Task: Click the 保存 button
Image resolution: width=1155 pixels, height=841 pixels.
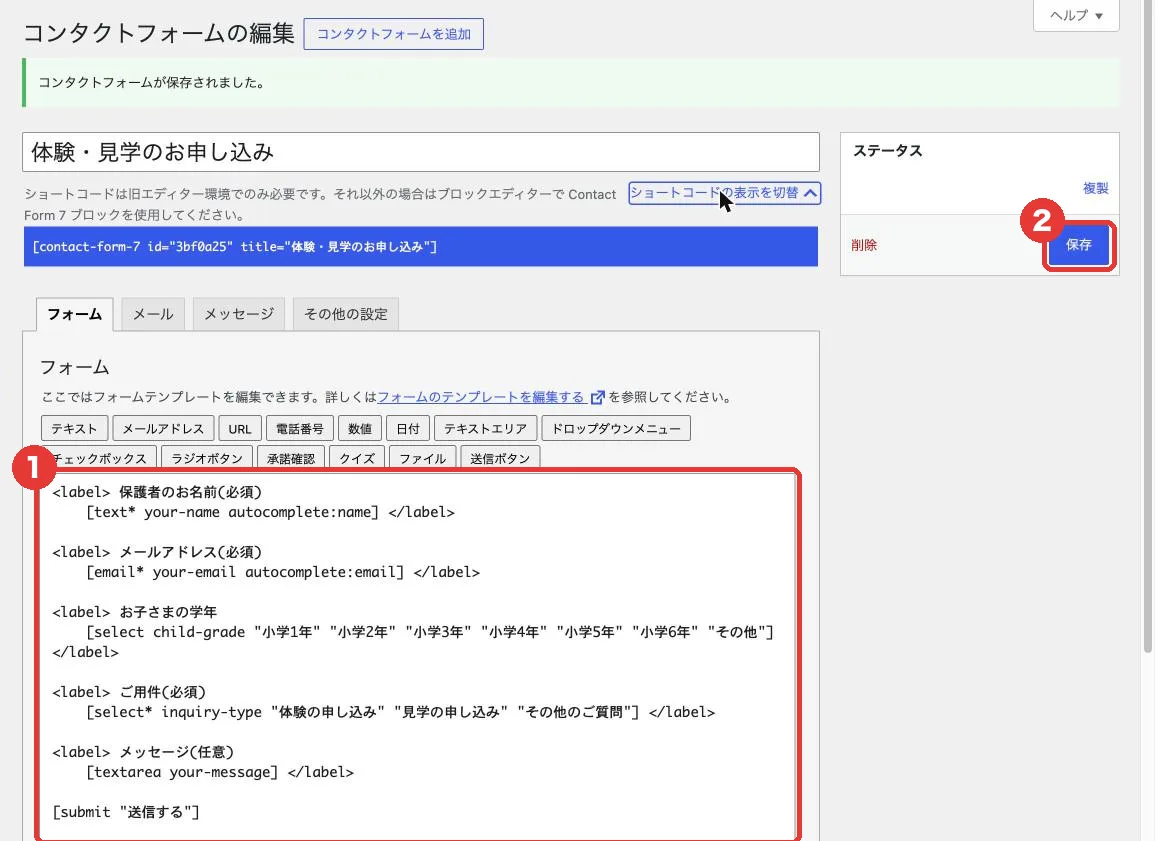Action: [1078, 244]
